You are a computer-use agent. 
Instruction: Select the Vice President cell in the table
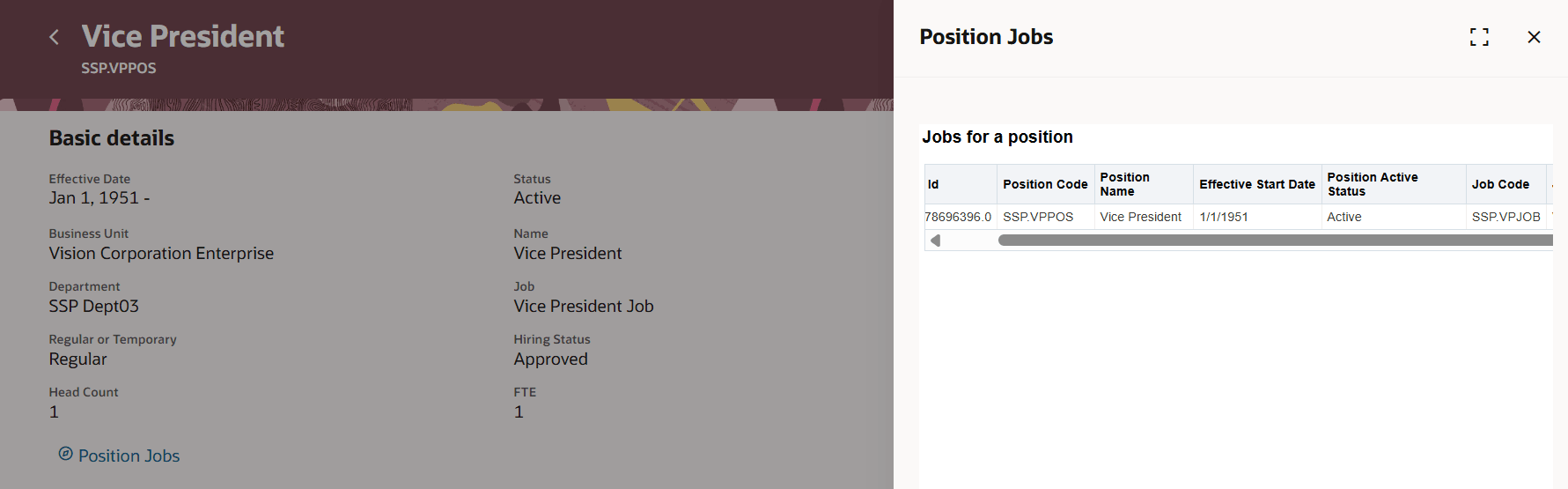point(1140,217)
